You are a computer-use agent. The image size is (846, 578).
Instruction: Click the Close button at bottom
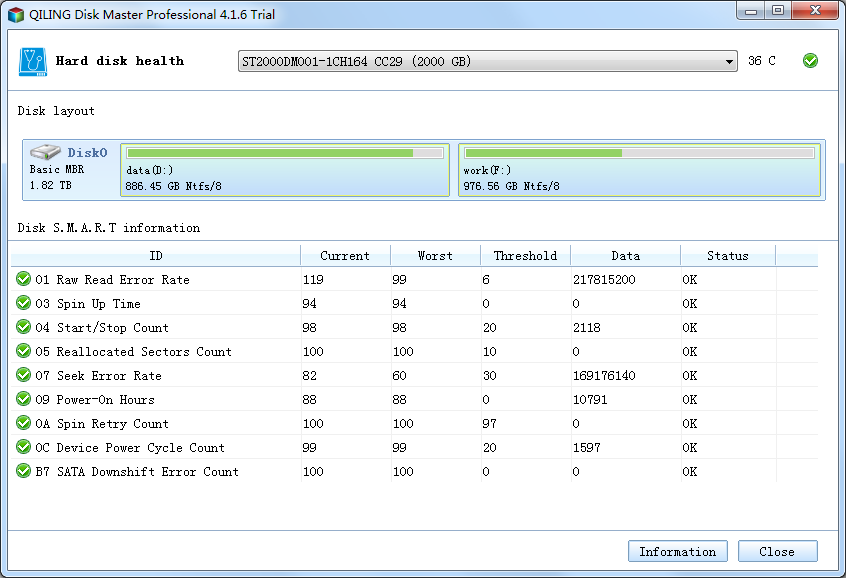tap(777, 551)
